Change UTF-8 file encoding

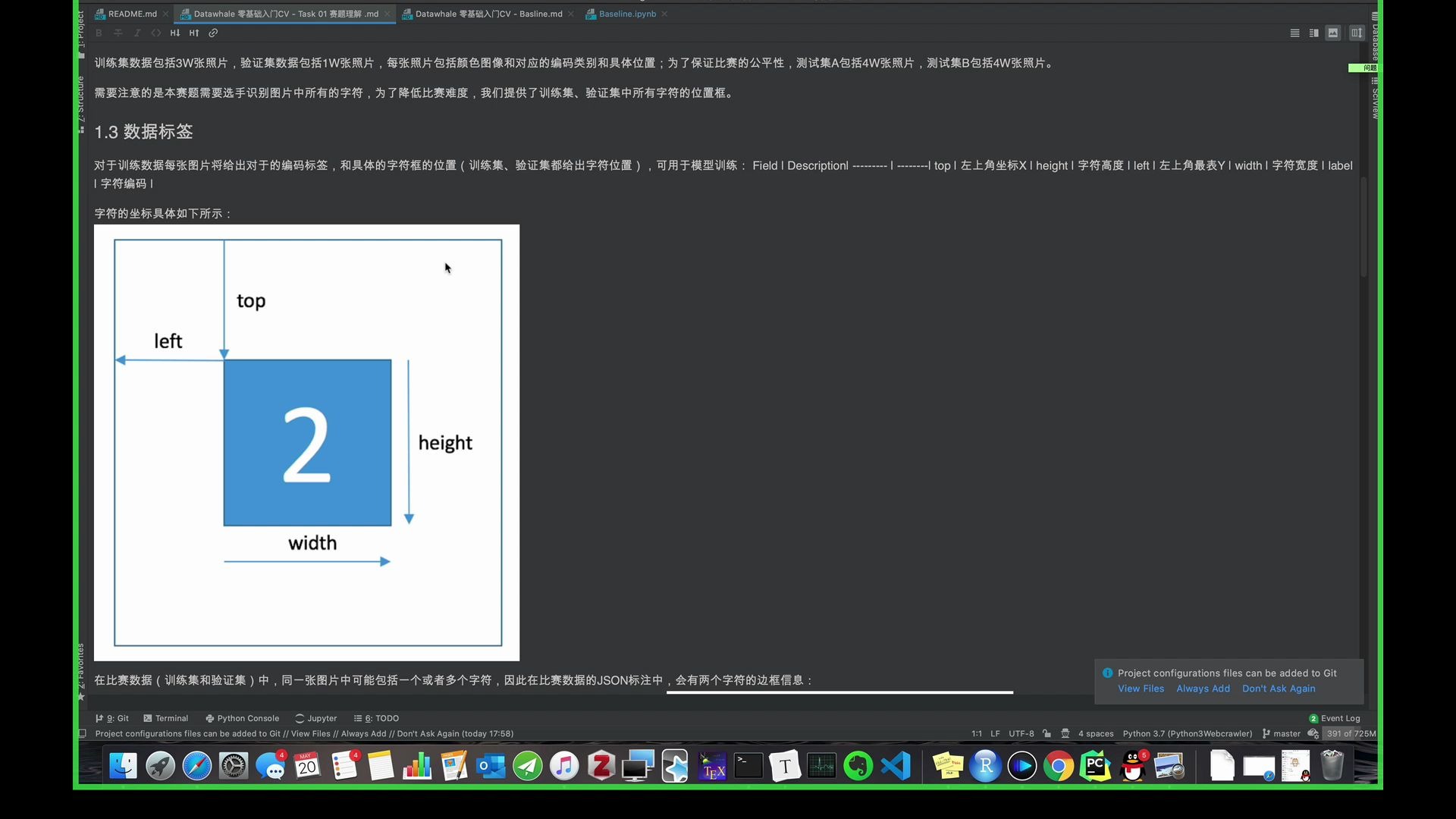click(x=1021, y=733)
